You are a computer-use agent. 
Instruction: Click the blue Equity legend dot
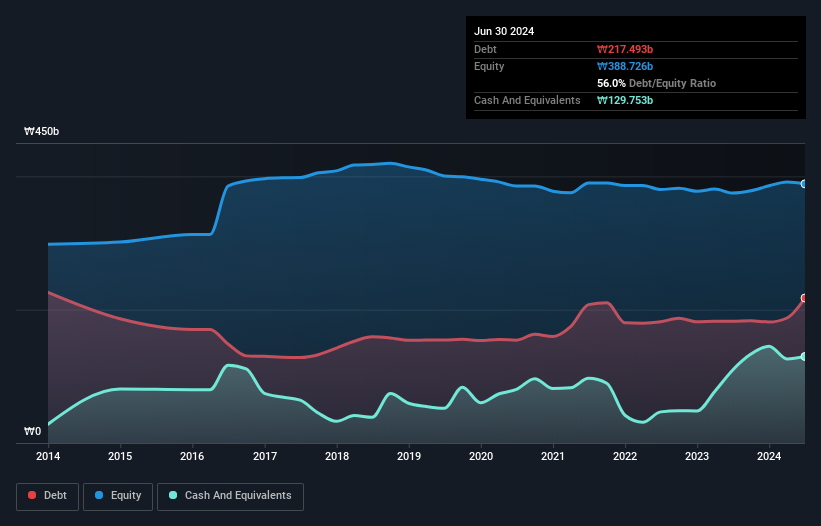[x=99, y=495]
